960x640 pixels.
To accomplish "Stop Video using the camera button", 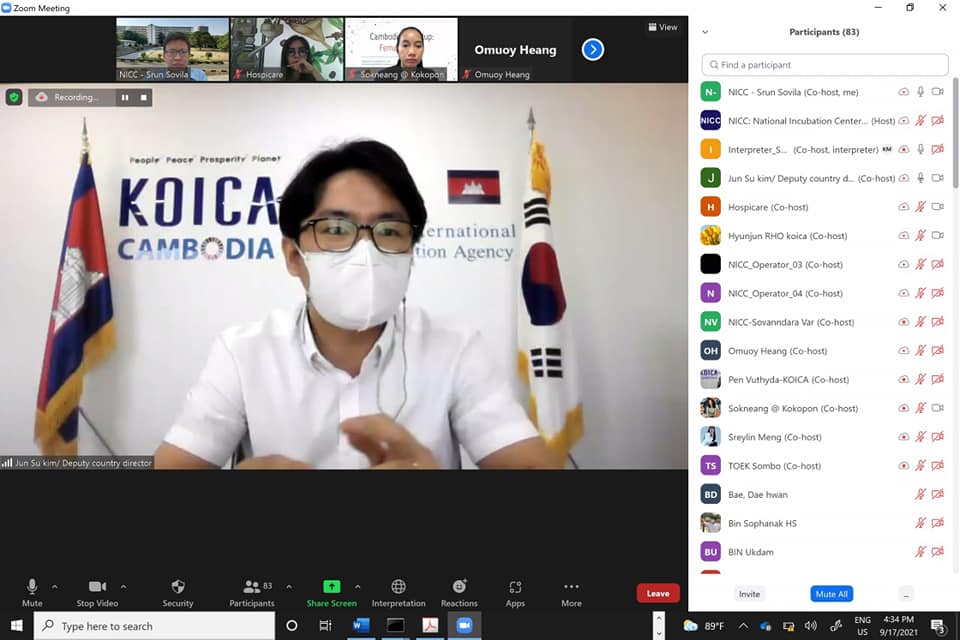I will pos(97,592).
